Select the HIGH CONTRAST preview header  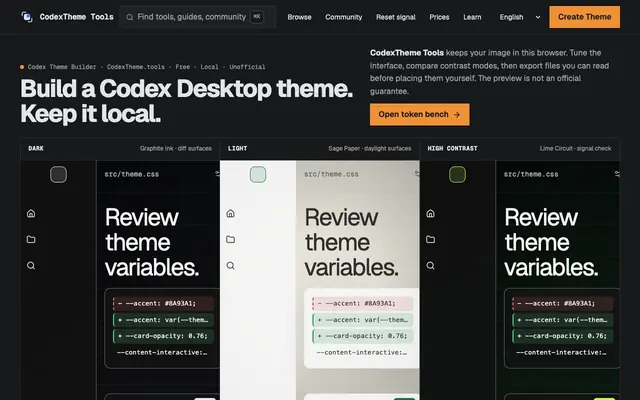click(520, 149)
